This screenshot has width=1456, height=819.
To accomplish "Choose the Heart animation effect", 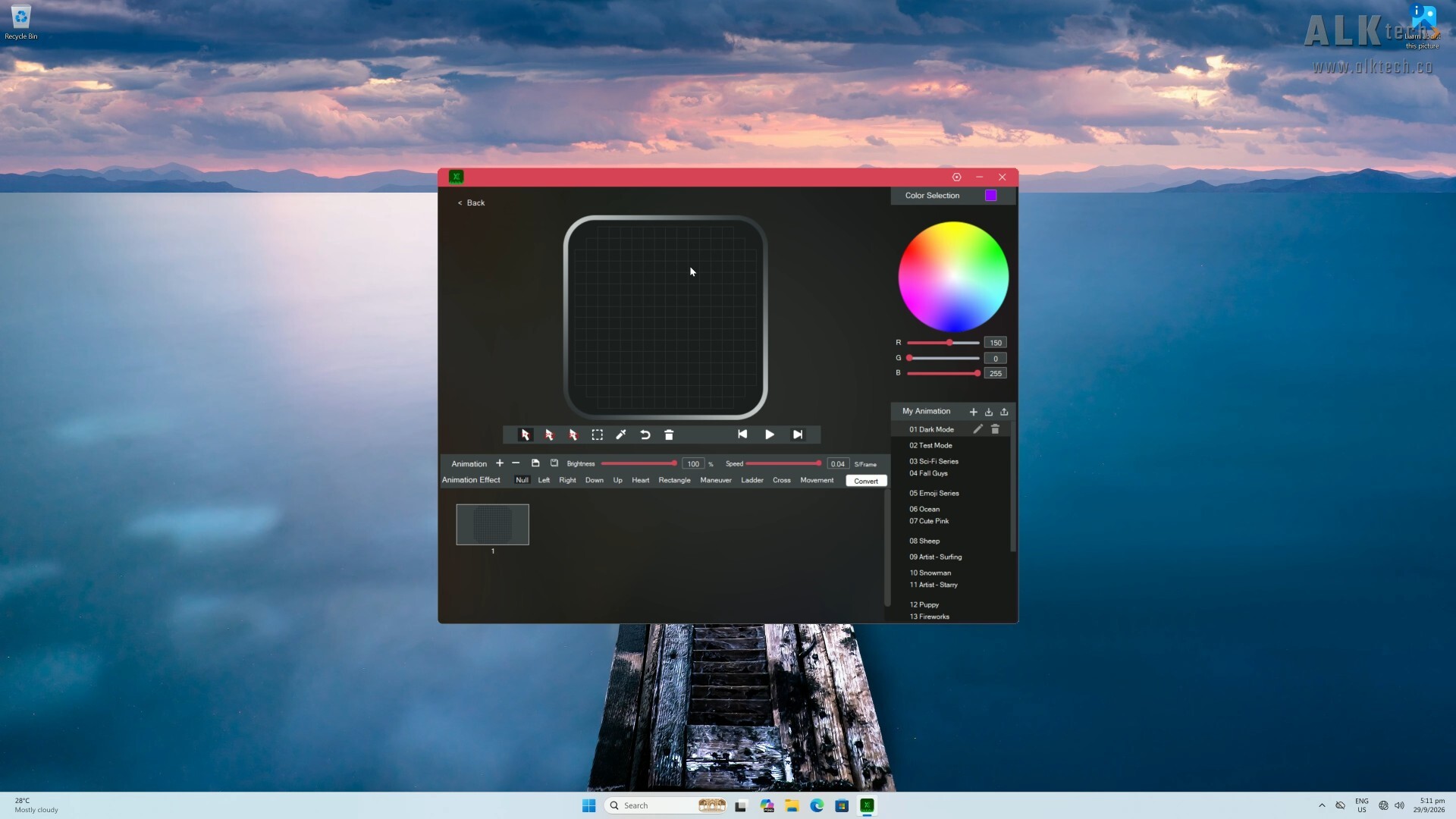I will point(641,480).
